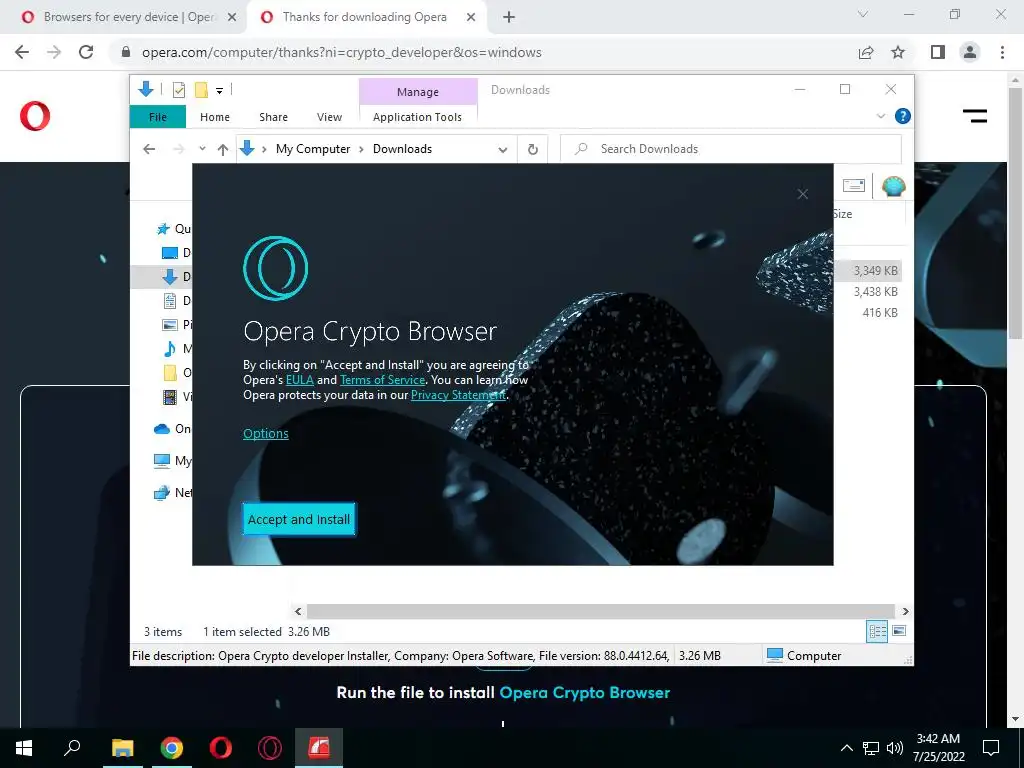Click the red Opera logo on webpage
This screenshot has width=1024, height=768.
tap(35, 116)
